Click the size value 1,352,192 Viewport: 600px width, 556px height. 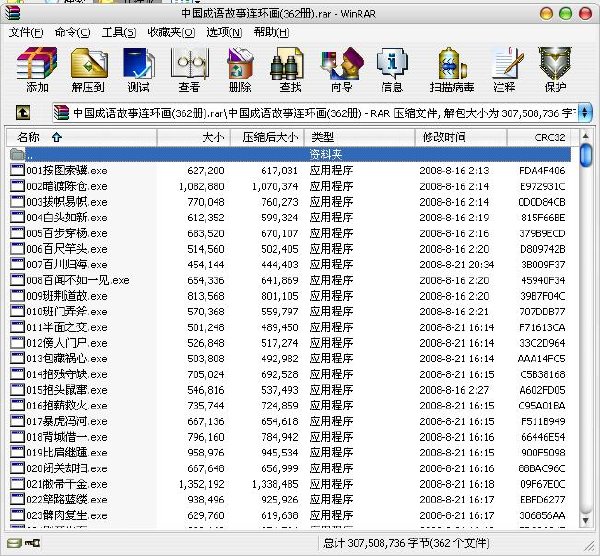202,484
